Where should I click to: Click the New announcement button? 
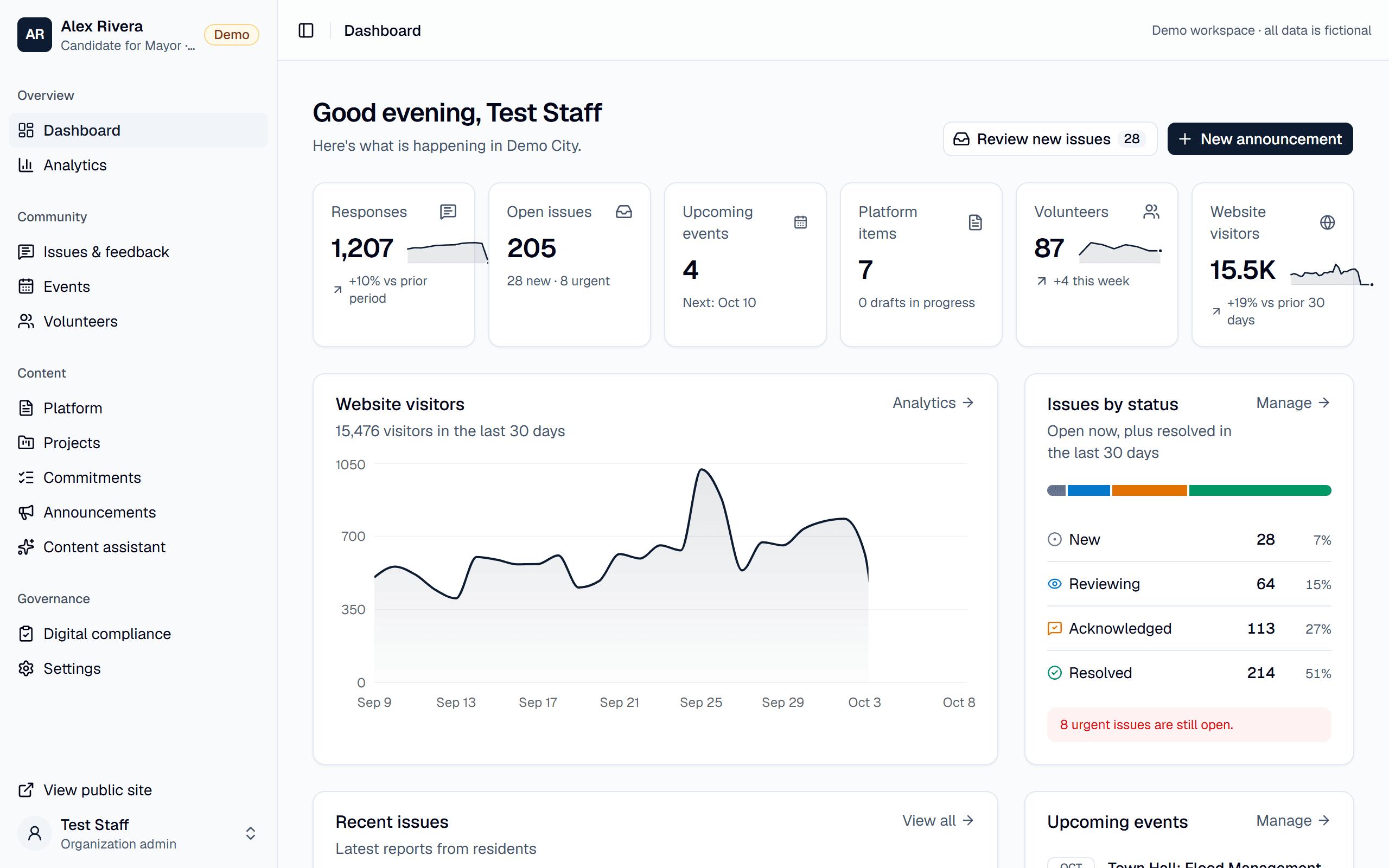[1260, 139]
